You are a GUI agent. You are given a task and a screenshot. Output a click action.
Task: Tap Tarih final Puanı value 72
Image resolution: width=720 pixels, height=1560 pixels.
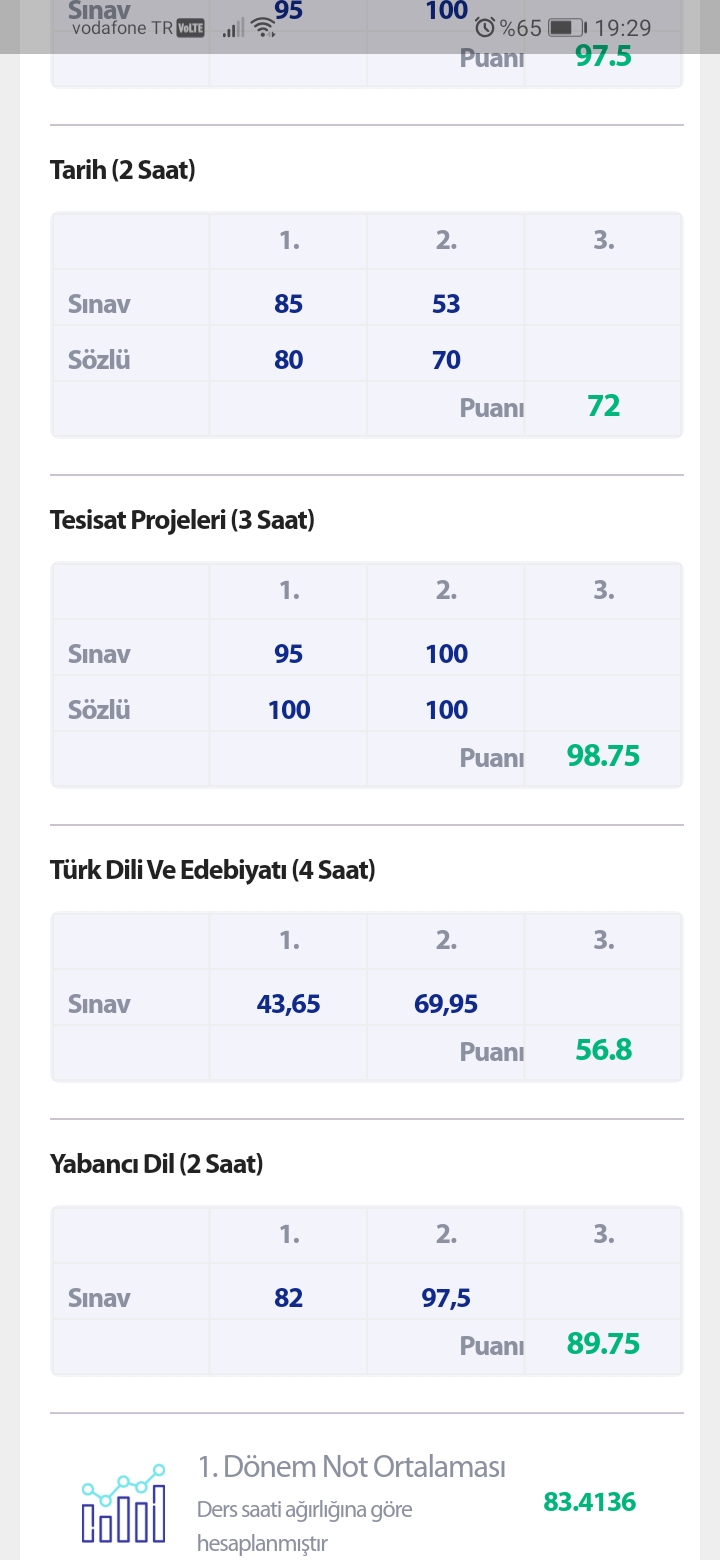[604, 406]
